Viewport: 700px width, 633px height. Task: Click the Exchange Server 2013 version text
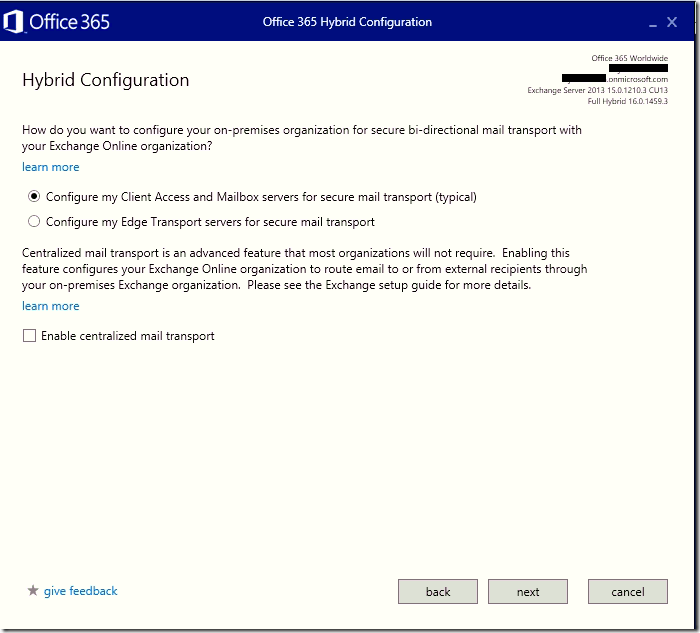coord(597,90)
